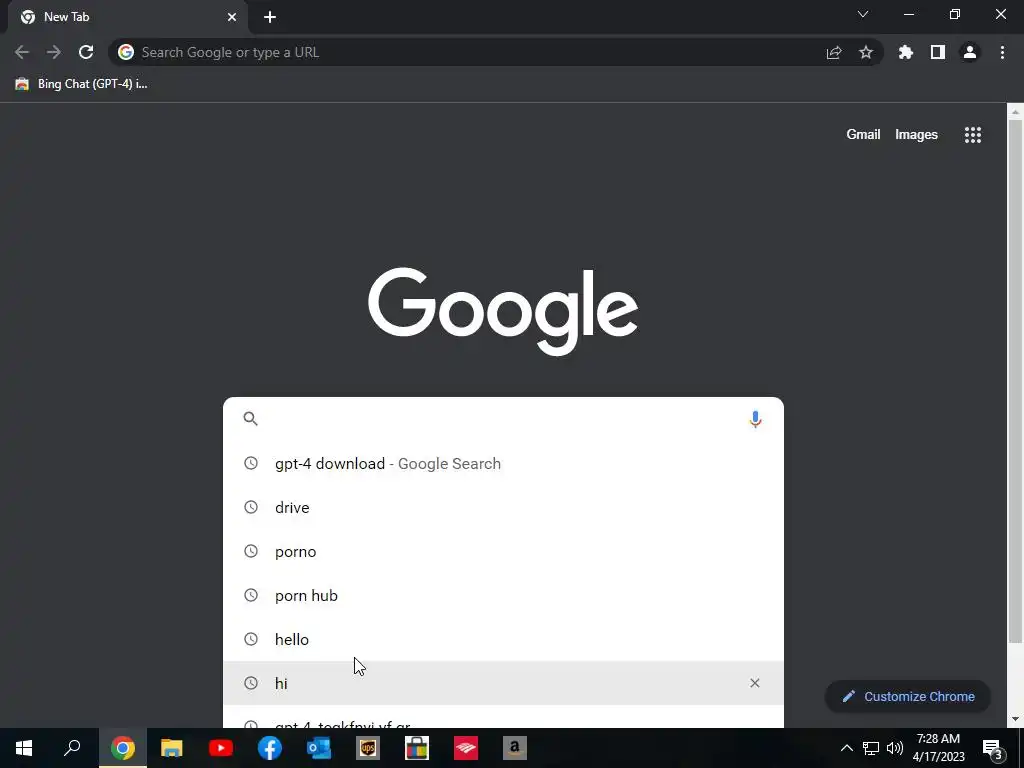Open tab search chevron in title bar
This screenshot has height=768, width=1024.
[x=863, y=14]
